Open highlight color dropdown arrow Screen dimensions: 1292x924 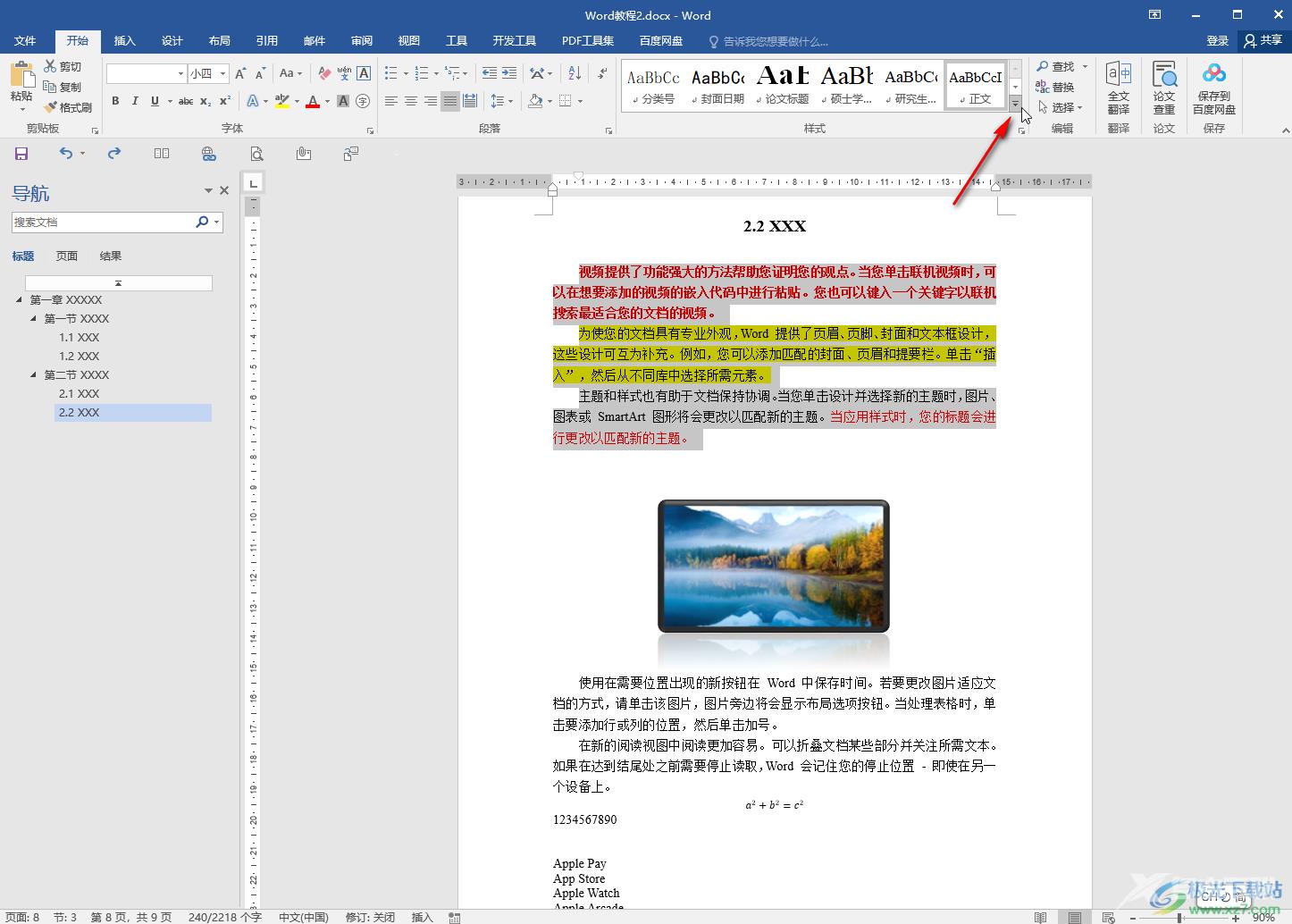297,101
